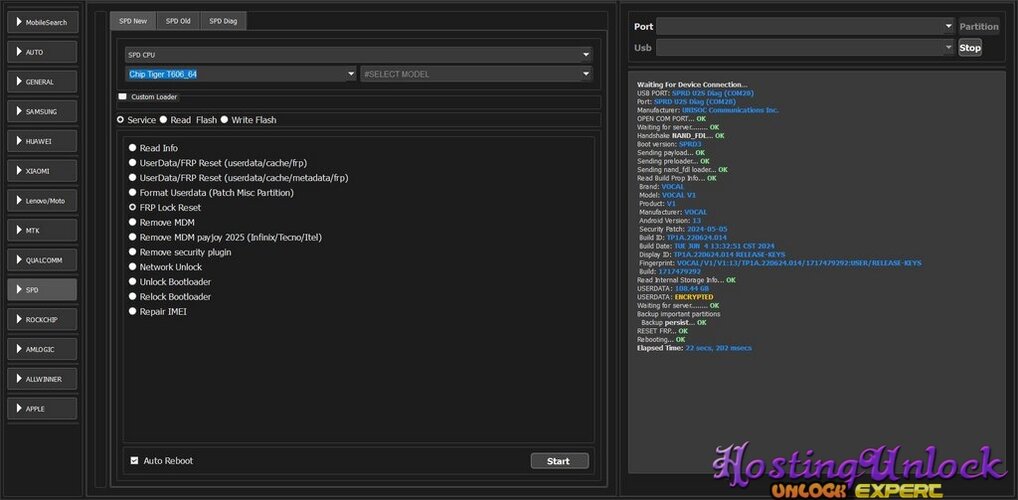Screen dimensions: 1018x500
Task: Open the AUTO sidebar section
Action: tap(42, 52)
